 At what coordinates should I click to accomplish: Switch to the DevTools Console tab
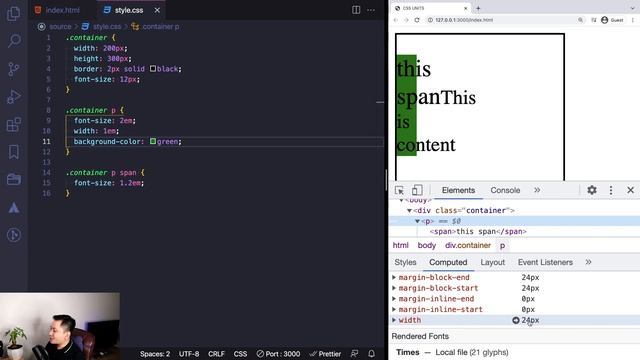click(x=505, y=190)
